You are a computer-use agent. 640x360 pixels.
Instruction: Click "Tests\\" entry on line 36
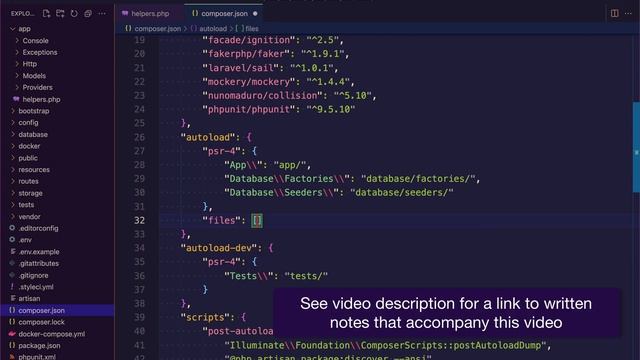(x=249, y=276)
